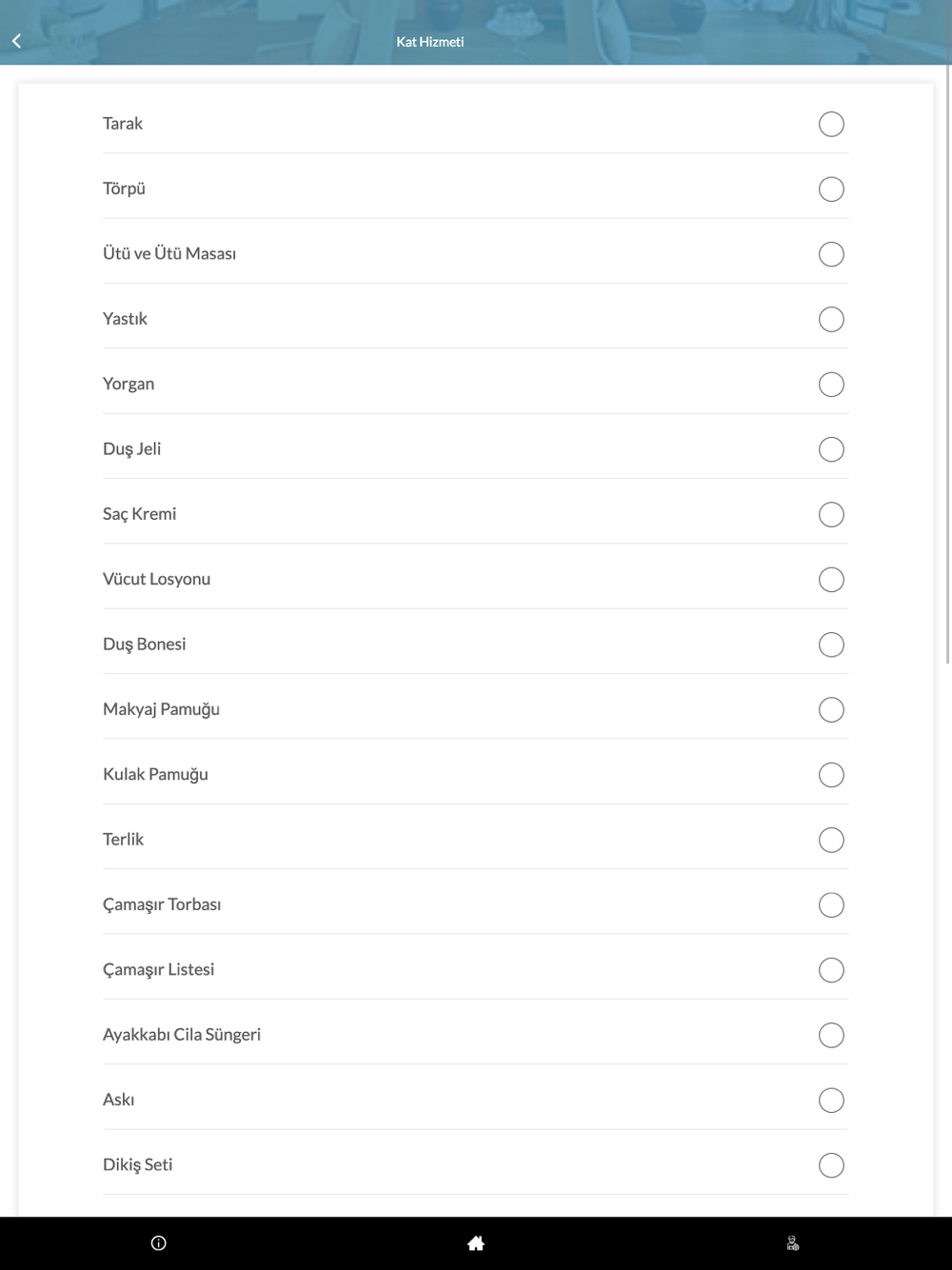
Task: Select the Ayakkabı Cila Süngeri radio button
Action: click(831, 1035)
